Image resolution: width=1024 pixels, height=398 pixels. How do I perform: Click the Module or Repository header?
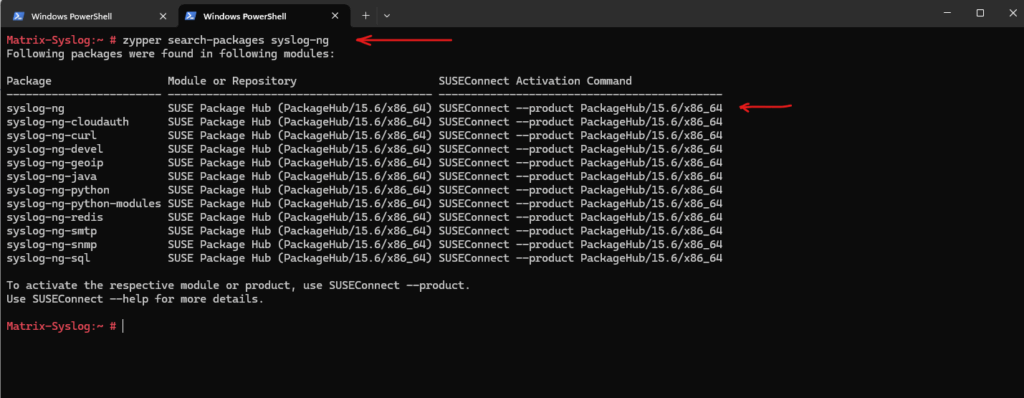click(x=232, y=81)
